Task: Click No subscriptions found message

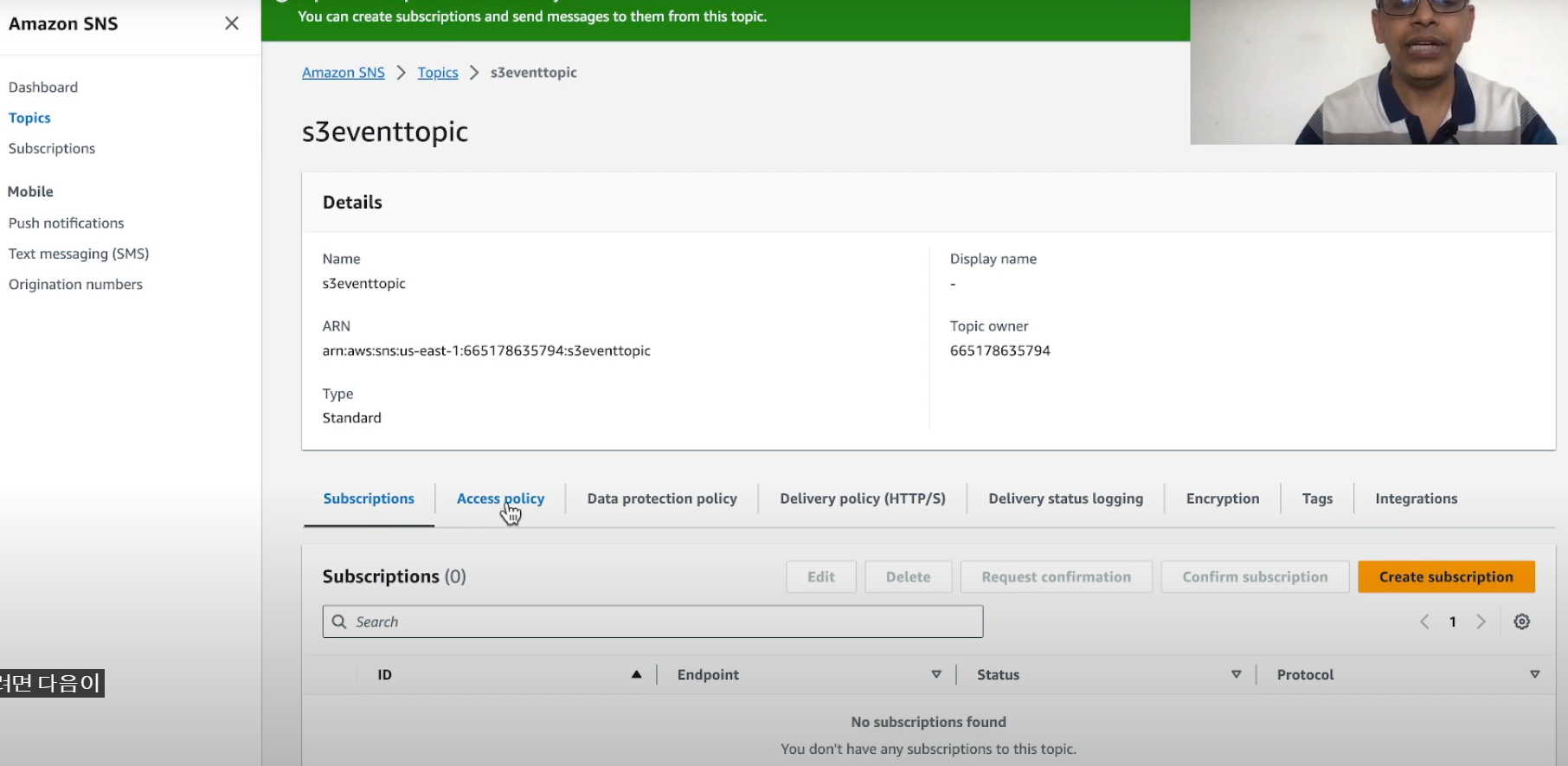Action: (929, 722)
